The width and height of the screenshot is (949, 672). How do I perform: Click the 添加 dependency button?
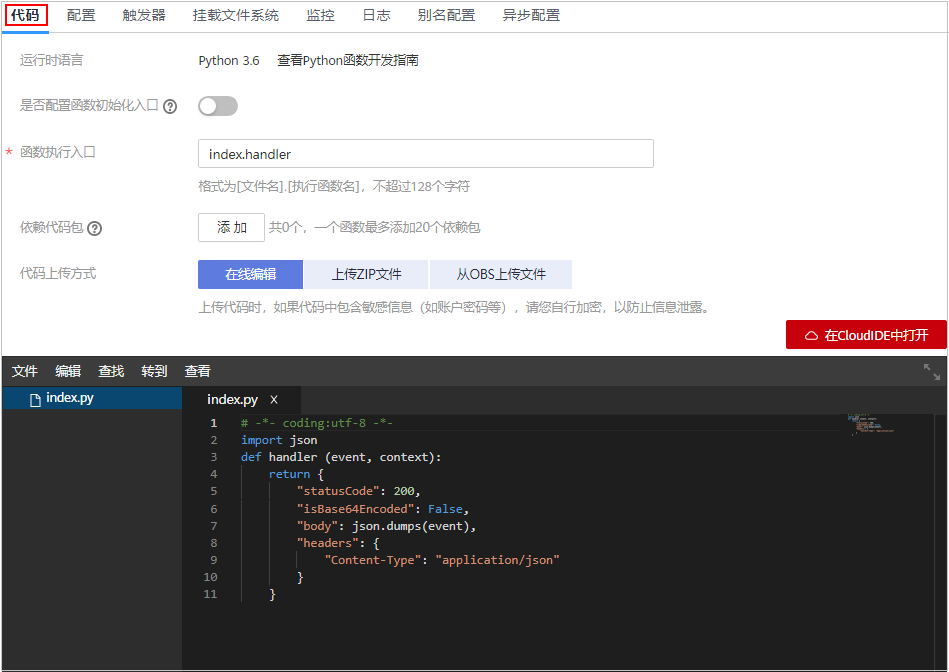231,228
